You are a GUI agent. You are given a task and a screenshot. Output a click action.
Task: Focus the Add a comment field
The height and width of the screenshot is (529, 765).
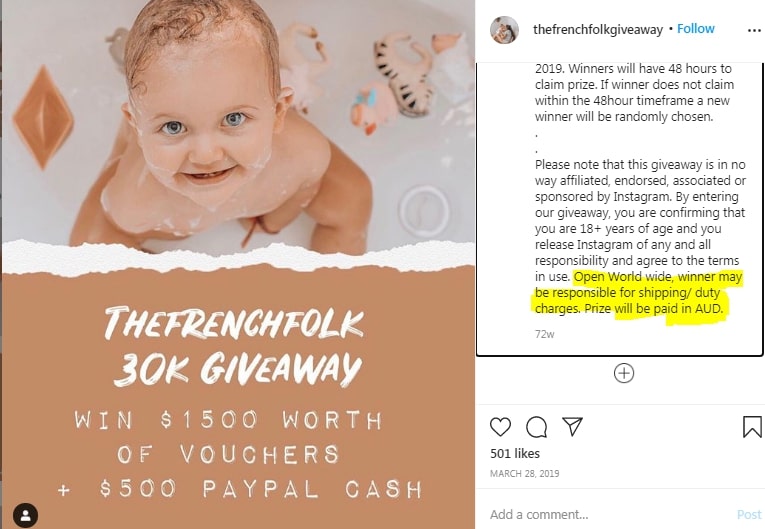pyautogui.click(x=610, y=514)
